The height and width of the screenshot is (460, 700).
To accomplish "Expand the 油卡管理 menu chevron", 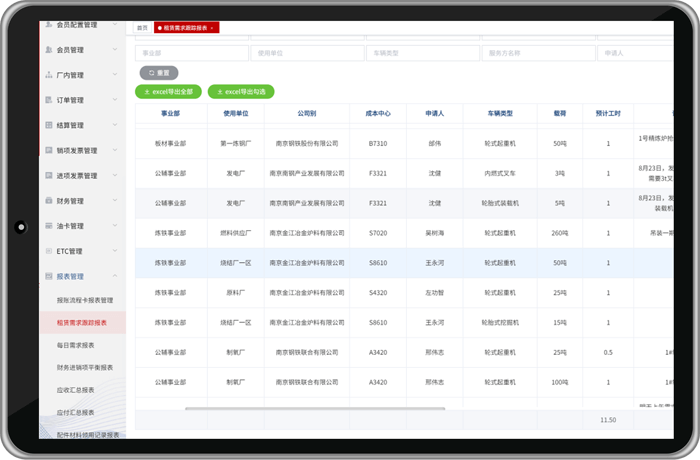I will pos(115,226).
